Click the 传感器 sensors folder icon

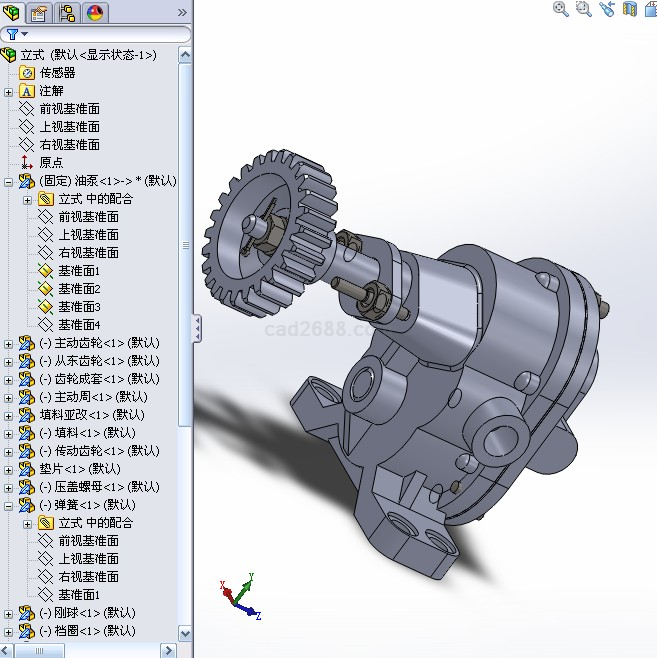(27, 73)
